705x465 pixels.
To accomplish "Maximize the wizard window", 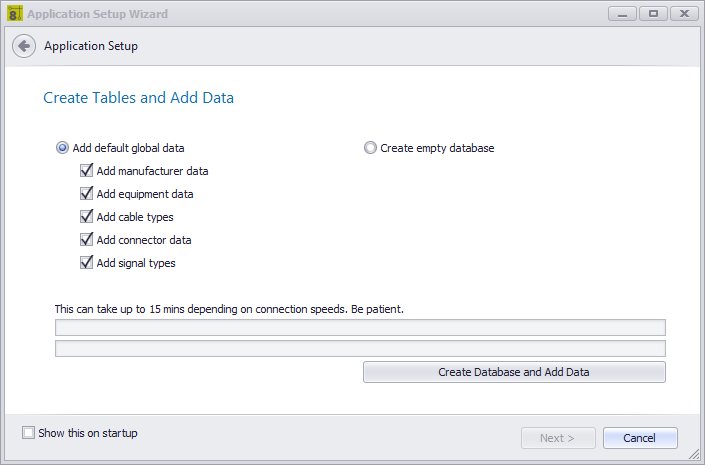I will 653,14.
